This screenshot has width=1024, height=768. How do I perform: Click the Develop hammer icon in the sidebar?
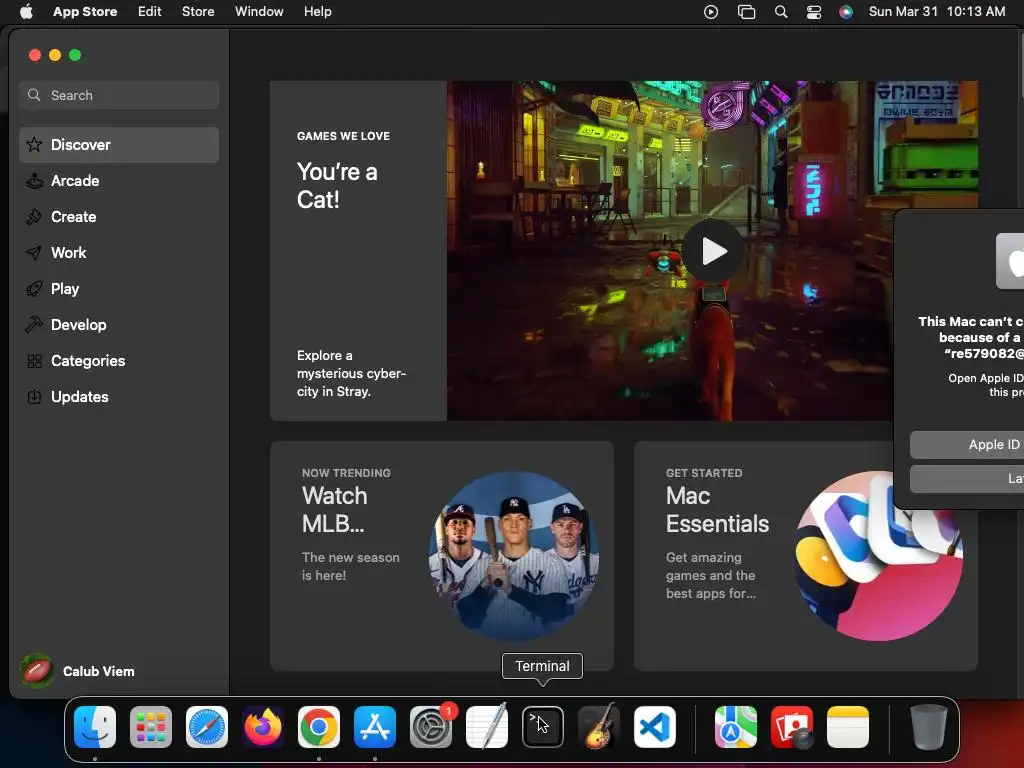point(34,325)
